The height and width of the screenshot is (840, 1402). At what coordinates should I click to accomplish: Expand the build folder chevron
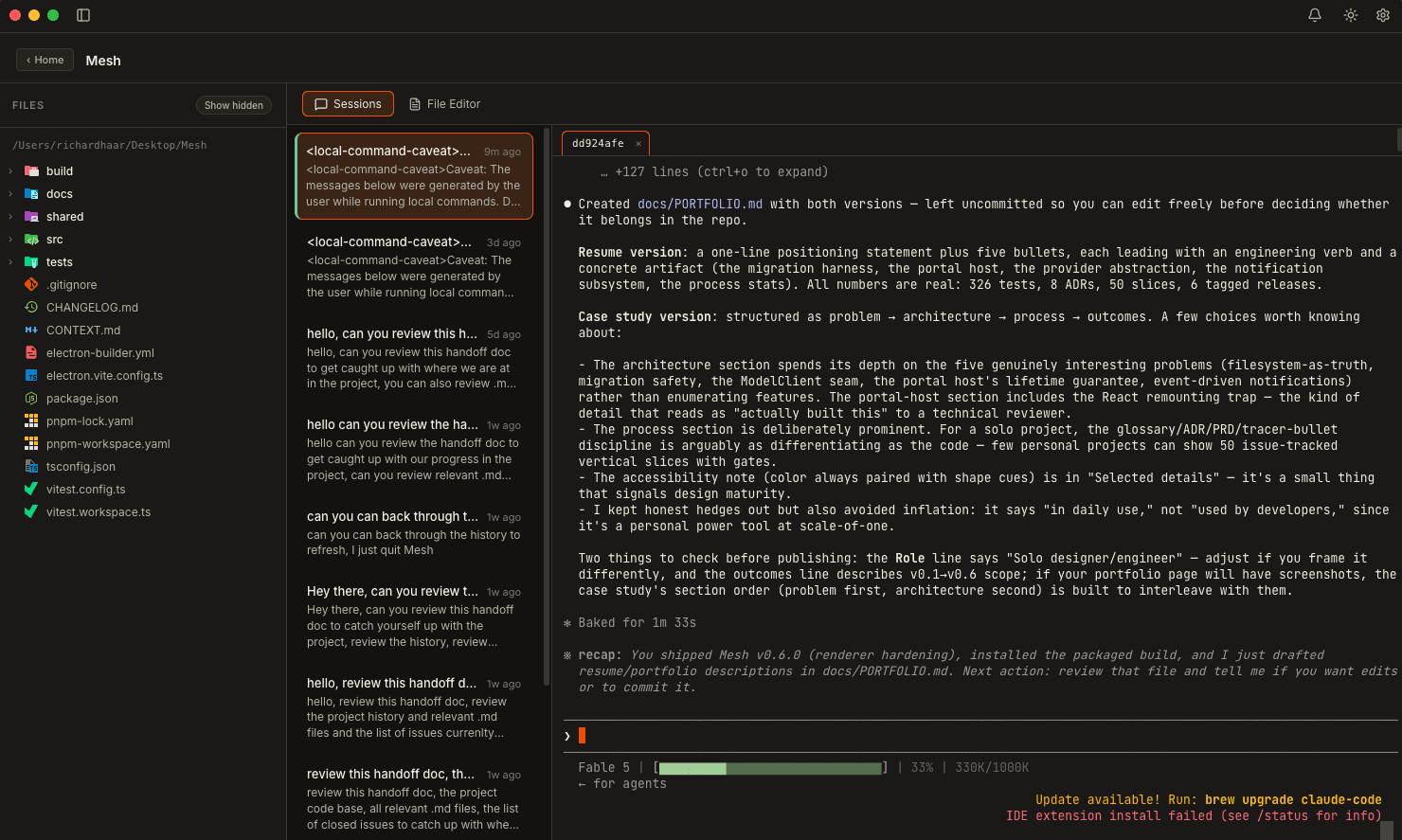point(10,171)
